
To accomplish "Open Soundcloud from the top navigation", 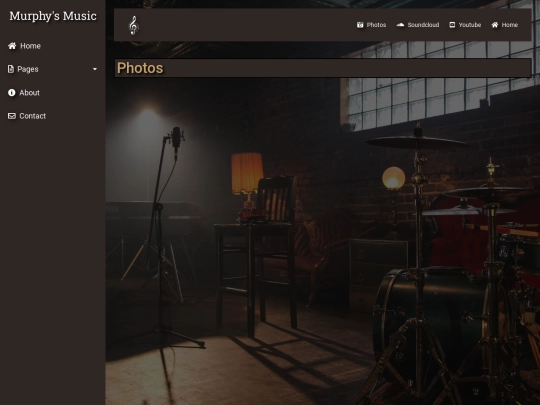I will coord(418,25).
